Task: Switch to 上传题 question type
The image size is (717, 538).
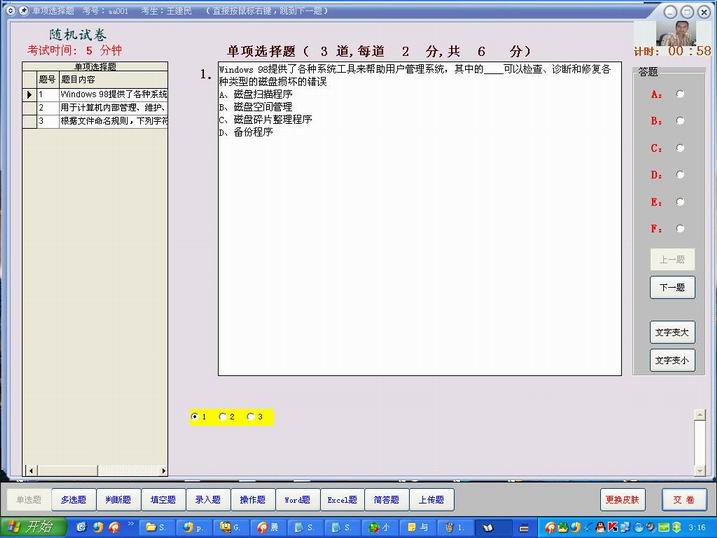Action: point(432,500)
